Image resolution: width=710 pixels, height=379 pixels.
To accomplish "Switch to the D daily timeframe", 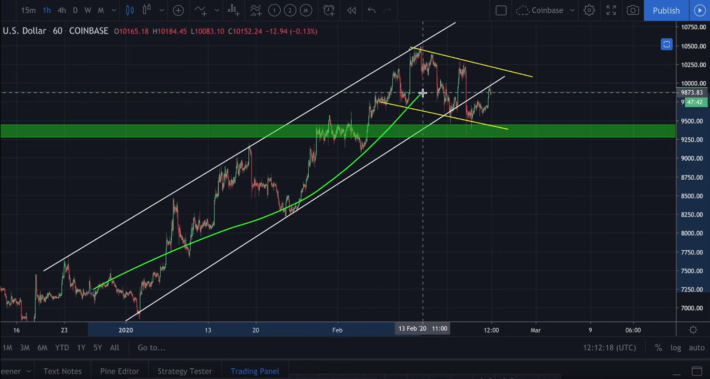I will (75, 10).
